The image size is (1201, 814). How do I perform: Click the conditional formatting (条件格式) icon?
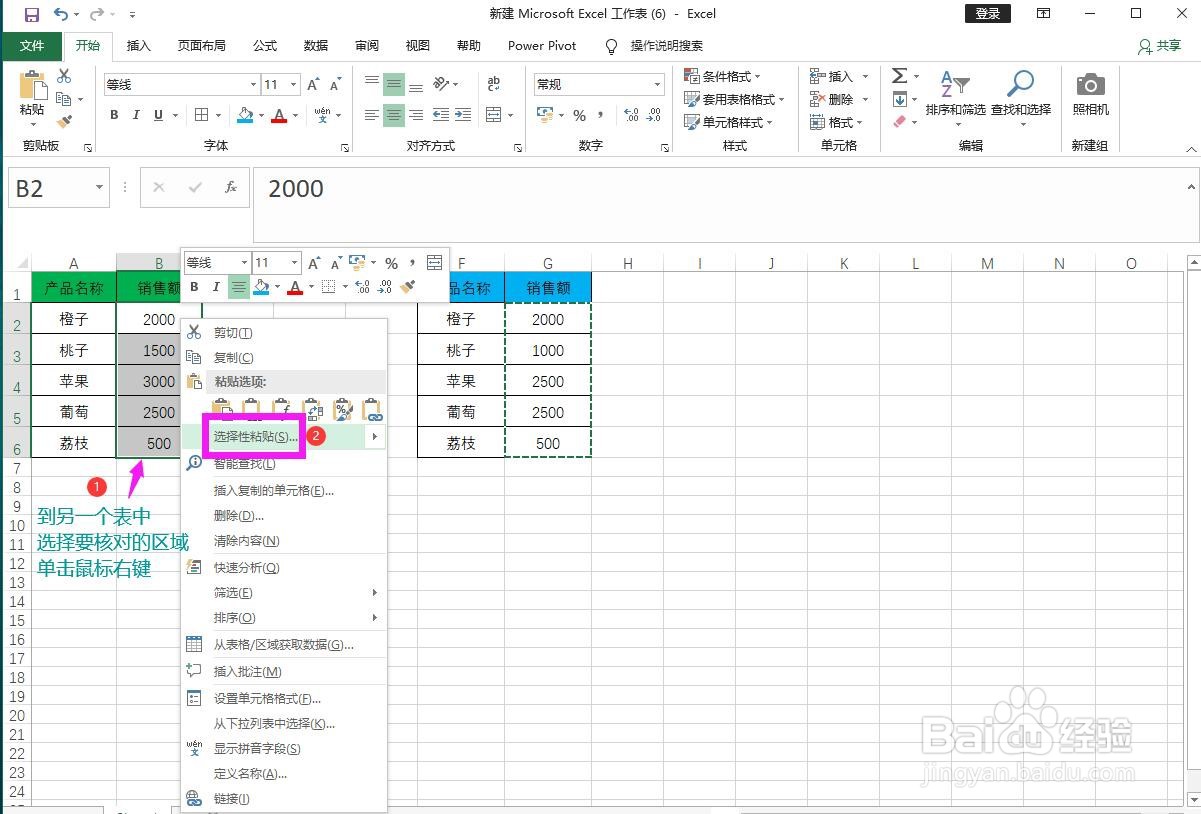[692, 76]
